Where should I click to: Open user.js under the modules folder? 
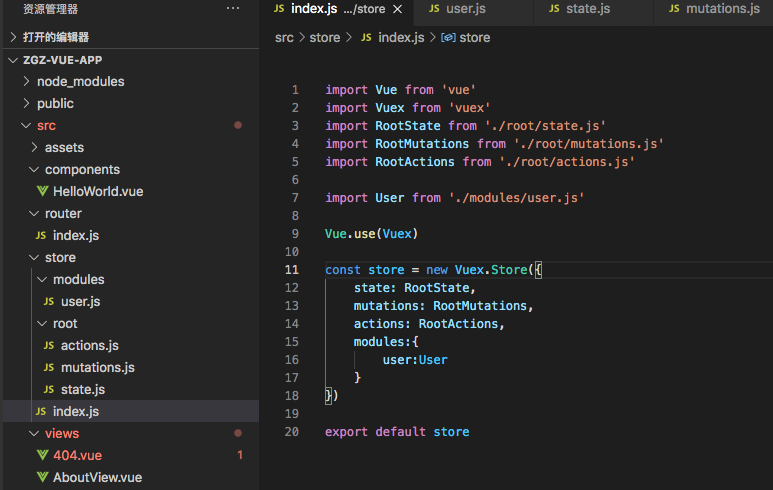pos(80,301)
